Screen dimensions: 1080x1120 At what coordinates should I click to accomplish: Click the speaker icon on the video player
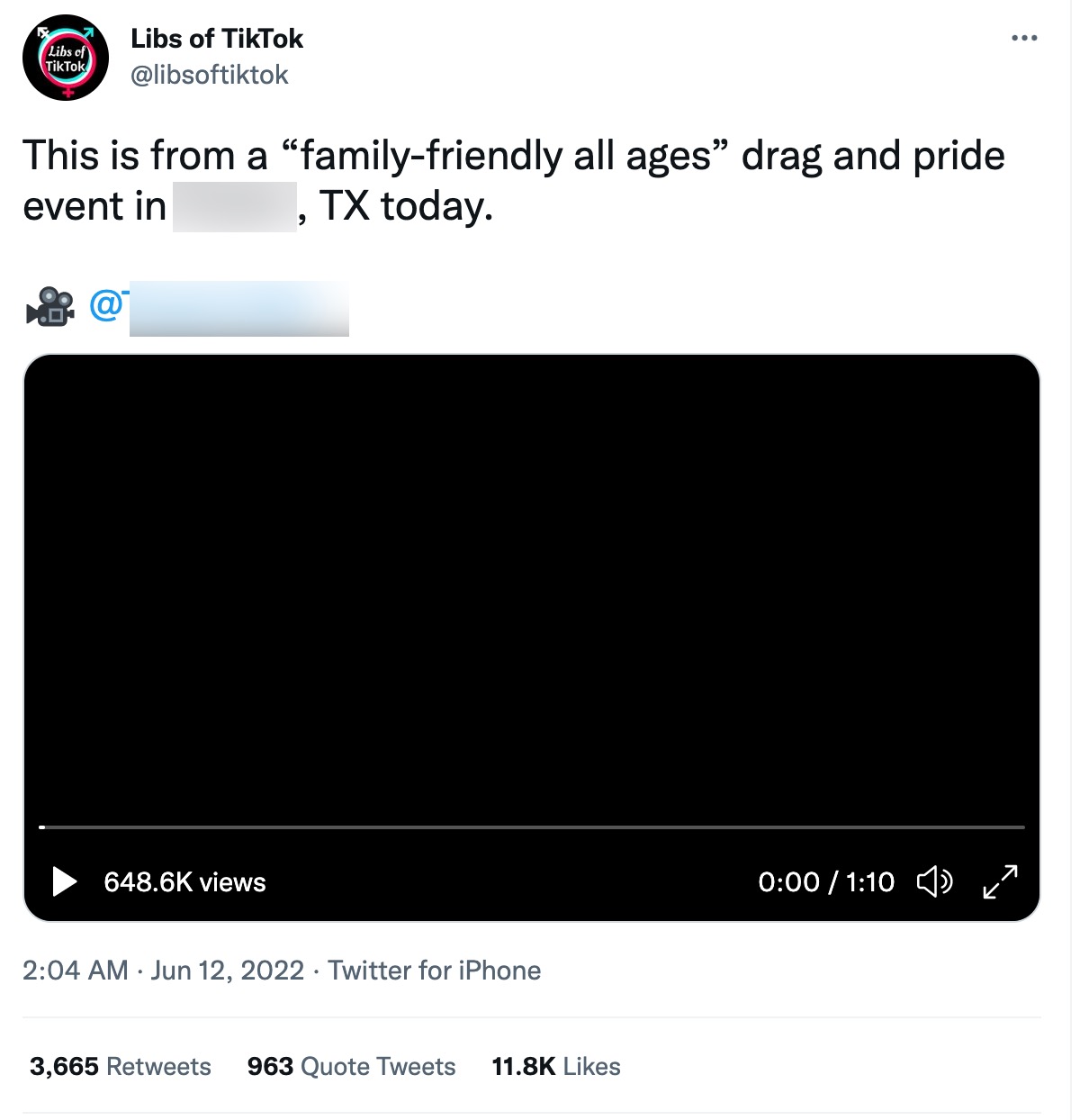click(x=934, y=882)
